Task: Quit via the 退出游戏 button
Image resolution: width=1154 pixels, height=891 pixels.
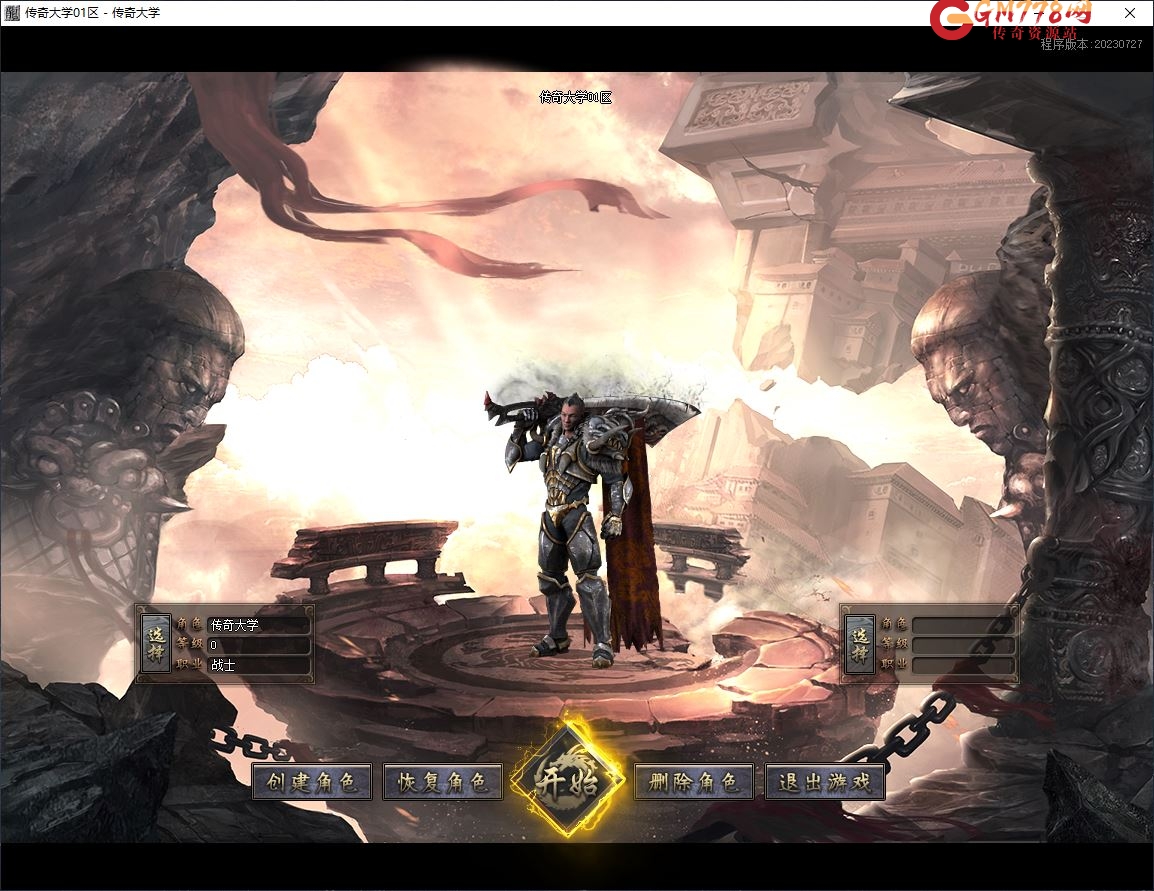Action: 824,781
